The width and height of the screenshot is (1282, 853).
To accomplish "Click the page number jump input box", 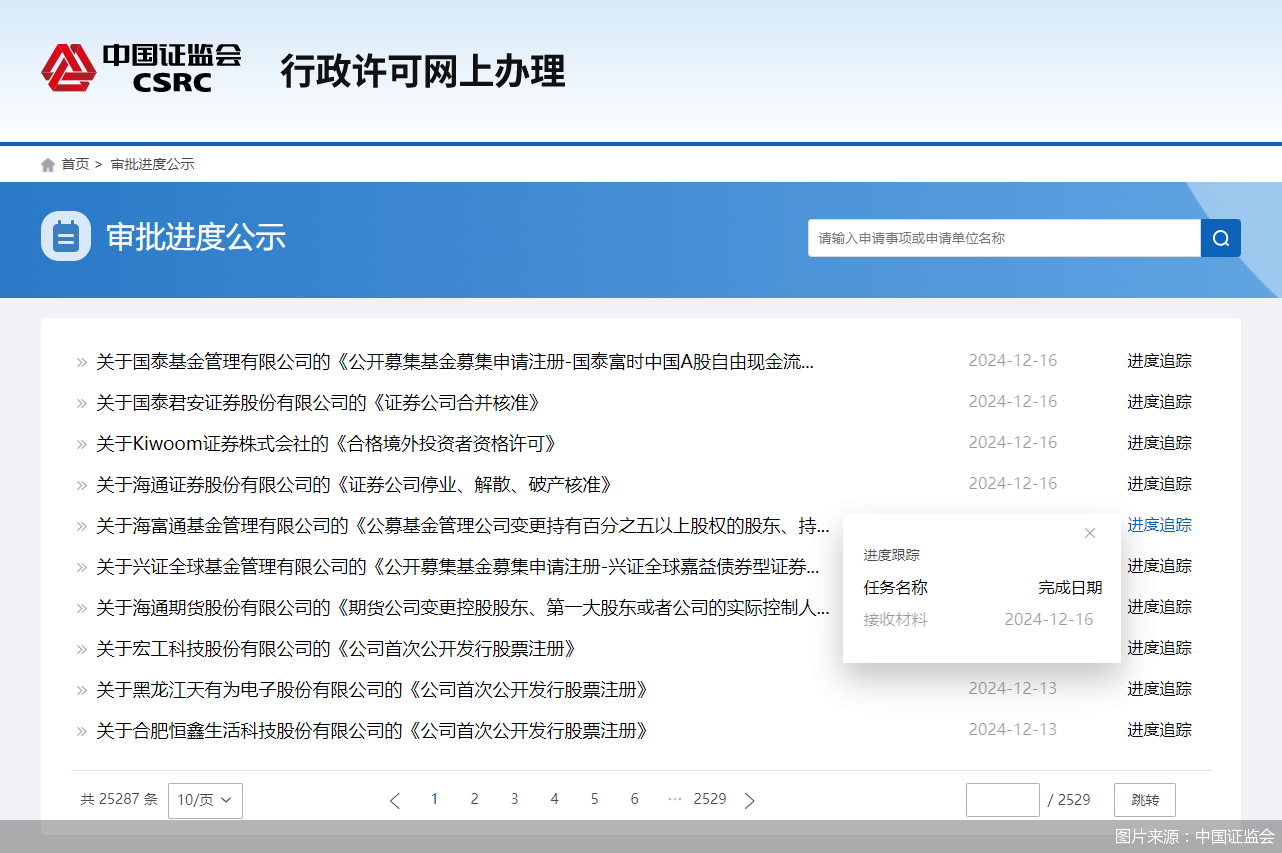I will click(1001, 800).
